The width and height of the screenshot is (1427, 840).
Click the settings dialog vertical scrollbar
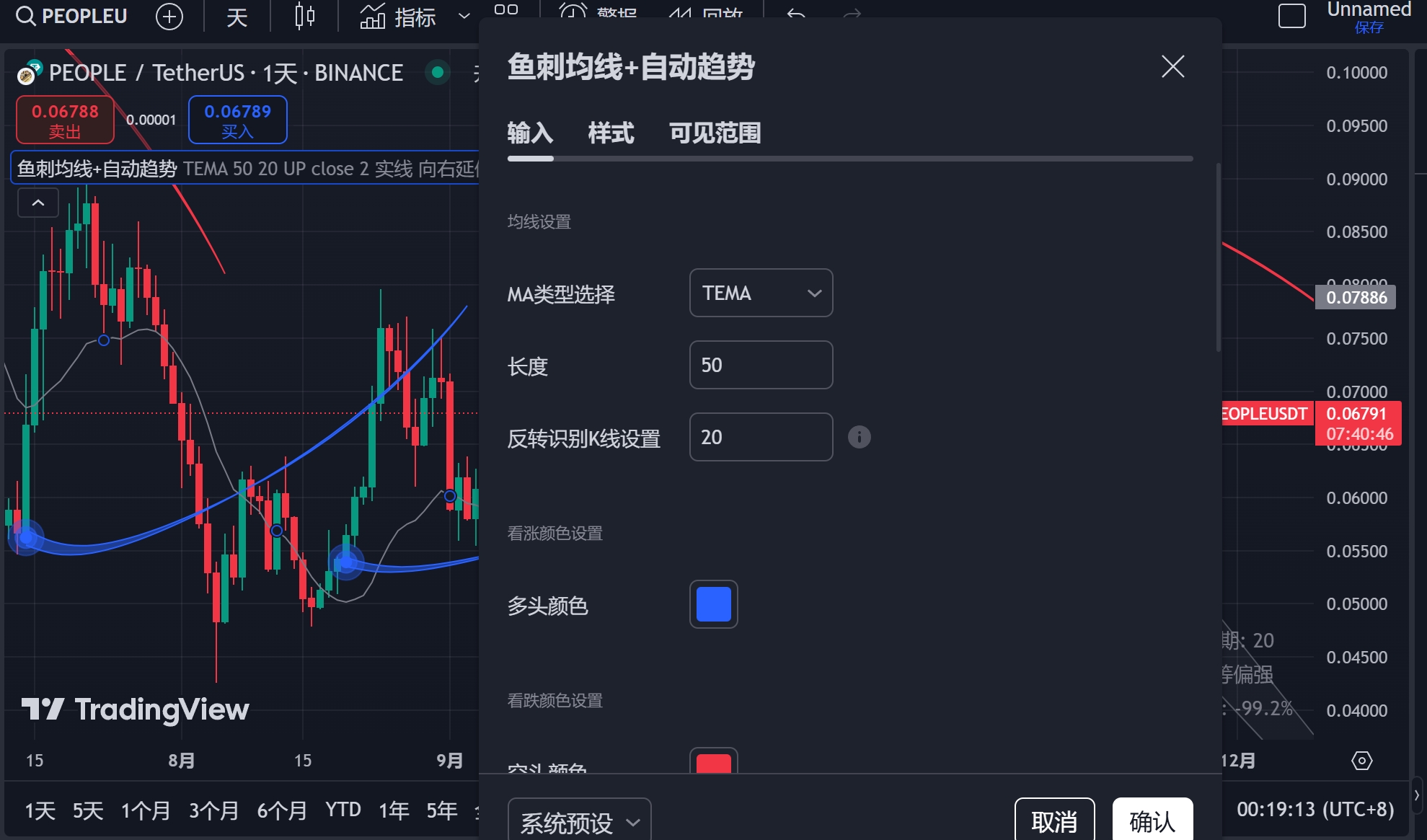coord(1218,257)
